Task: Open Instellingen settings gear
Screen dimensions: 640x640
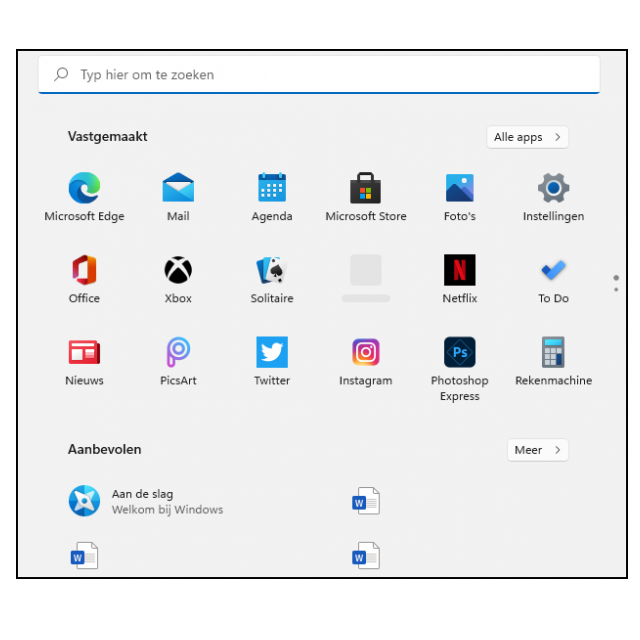Action: 553,197
